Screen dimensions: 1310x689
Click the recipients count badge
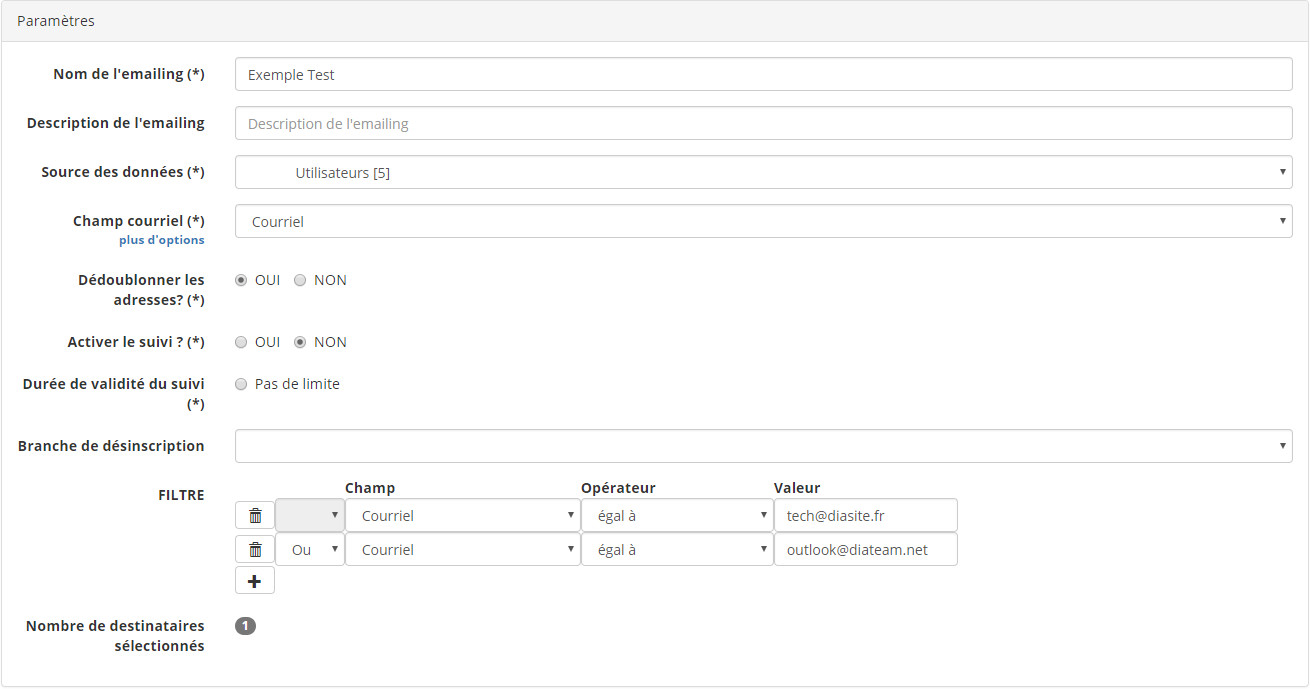pyautogui.click(x=245, y=626)
